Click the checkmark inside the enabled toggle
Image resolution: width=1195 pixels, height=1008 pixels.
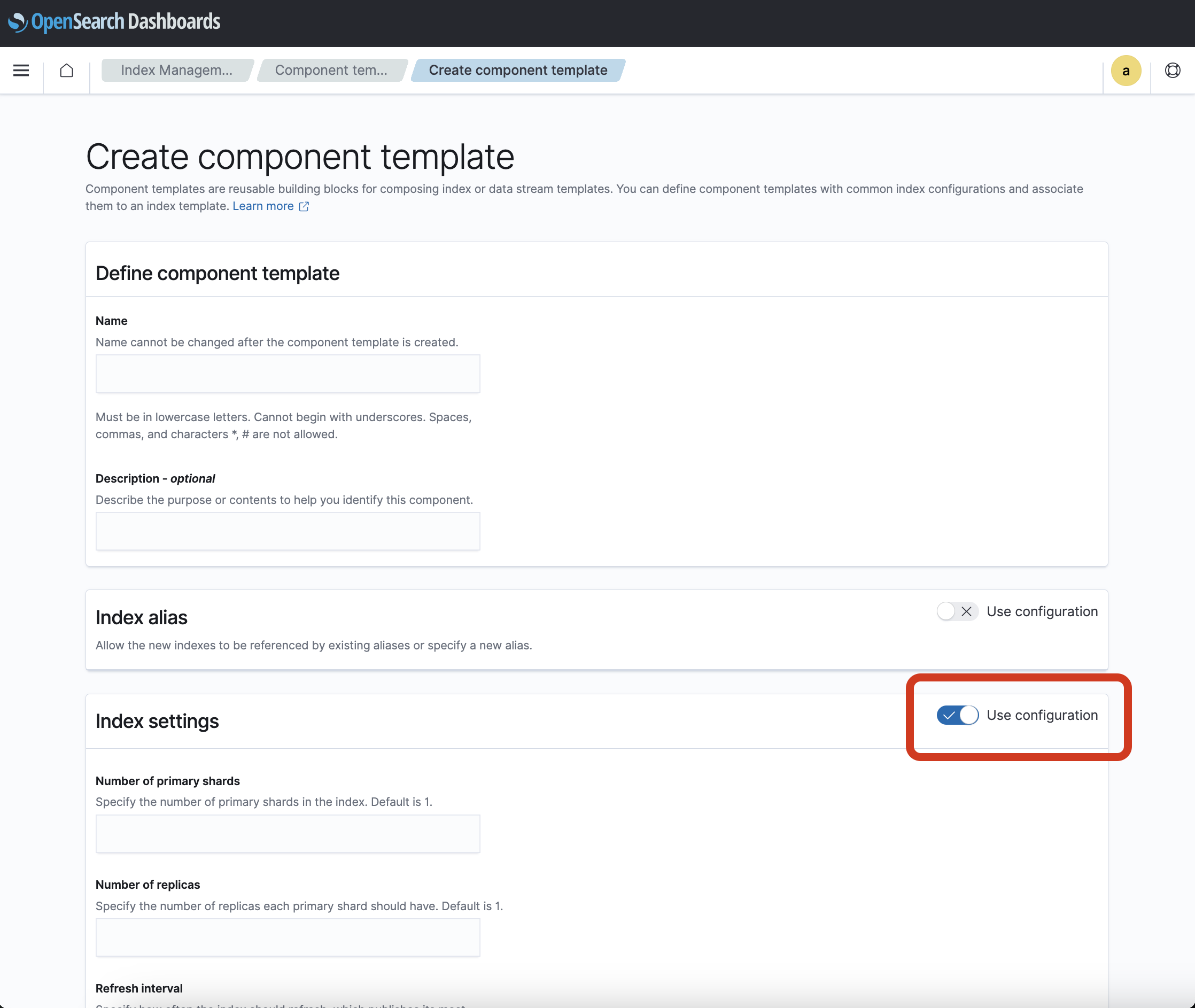pyautogui.click(x=949, y=715)
